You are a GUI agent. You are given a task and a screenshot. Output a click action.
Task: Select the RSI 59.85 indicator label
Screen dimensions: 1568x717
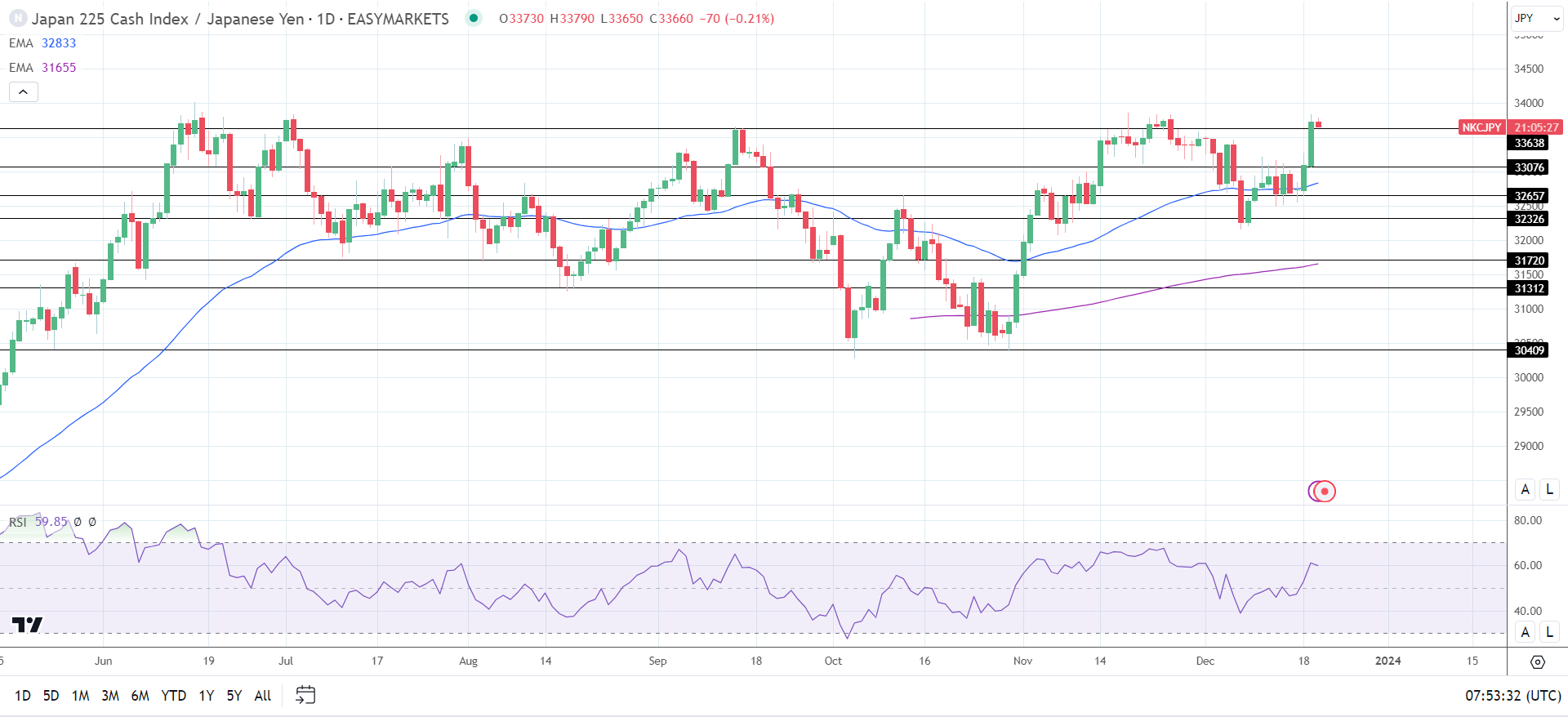(38, 521)
